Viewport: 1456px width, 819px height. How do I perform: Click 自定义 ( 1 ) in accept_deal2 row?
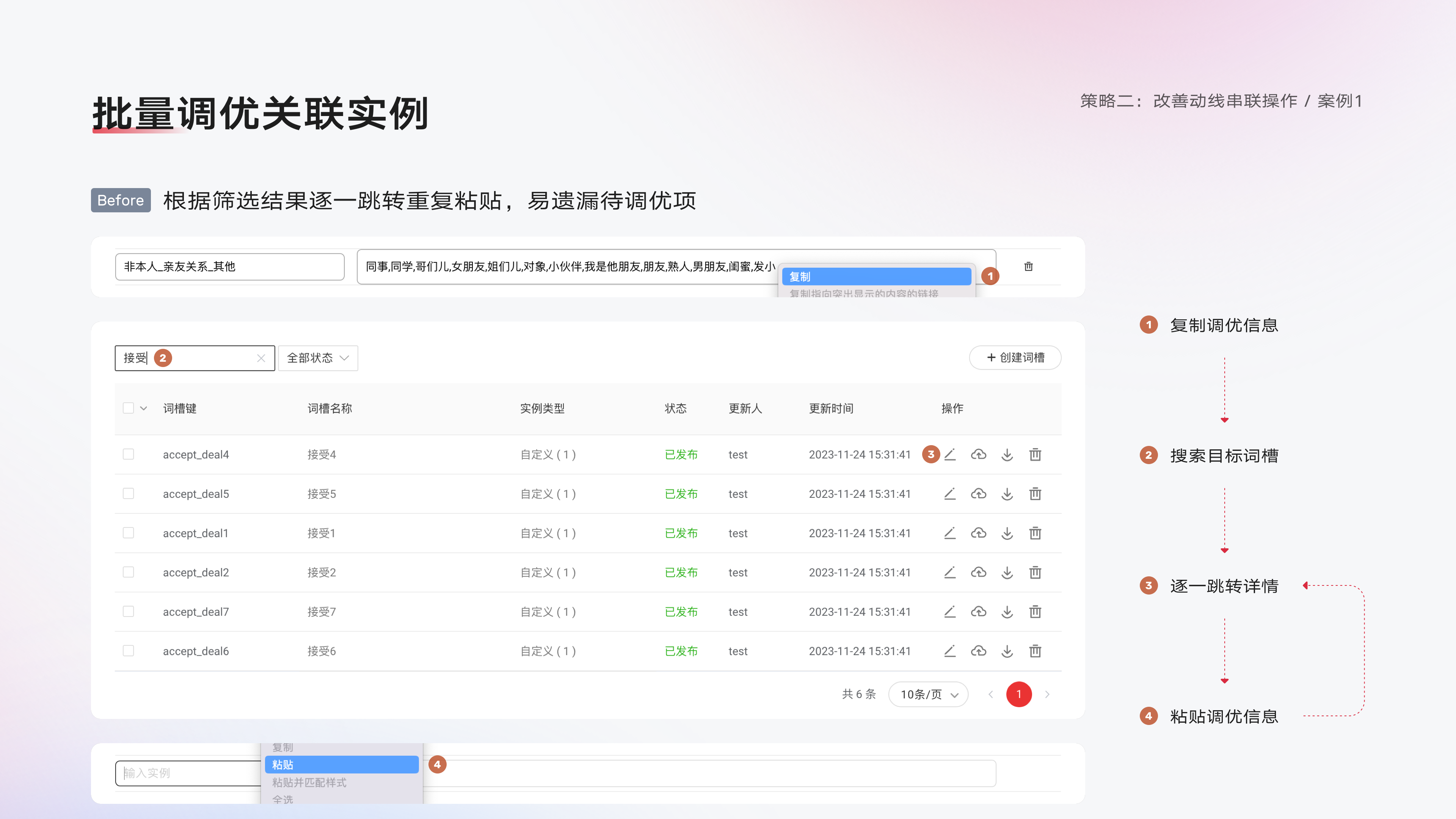(548, 572)
